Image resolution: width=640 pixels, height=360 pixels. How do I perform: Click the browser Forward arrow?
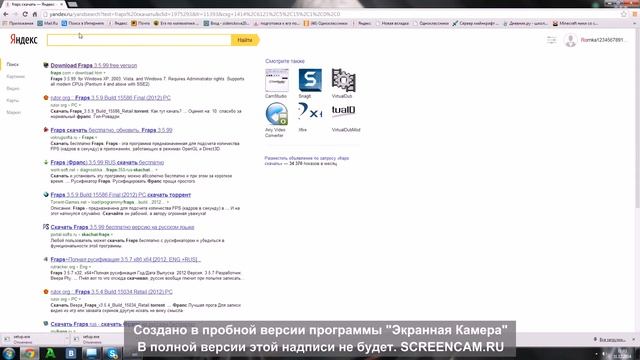[x=15, y=14]
